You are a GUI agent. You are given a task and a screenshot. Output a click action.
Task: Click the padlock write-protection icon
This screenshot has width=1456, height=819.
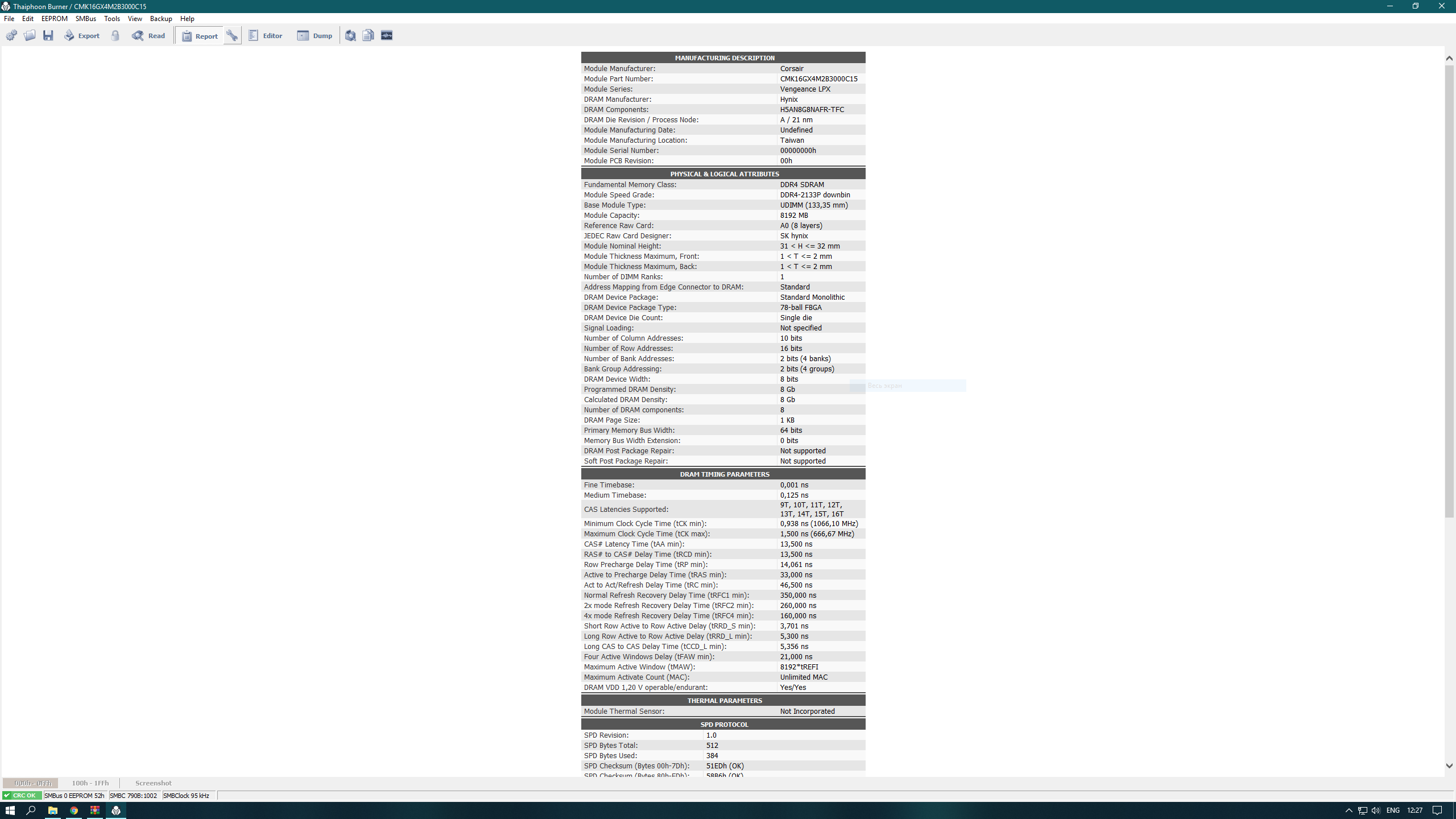(x=115, y=35)
